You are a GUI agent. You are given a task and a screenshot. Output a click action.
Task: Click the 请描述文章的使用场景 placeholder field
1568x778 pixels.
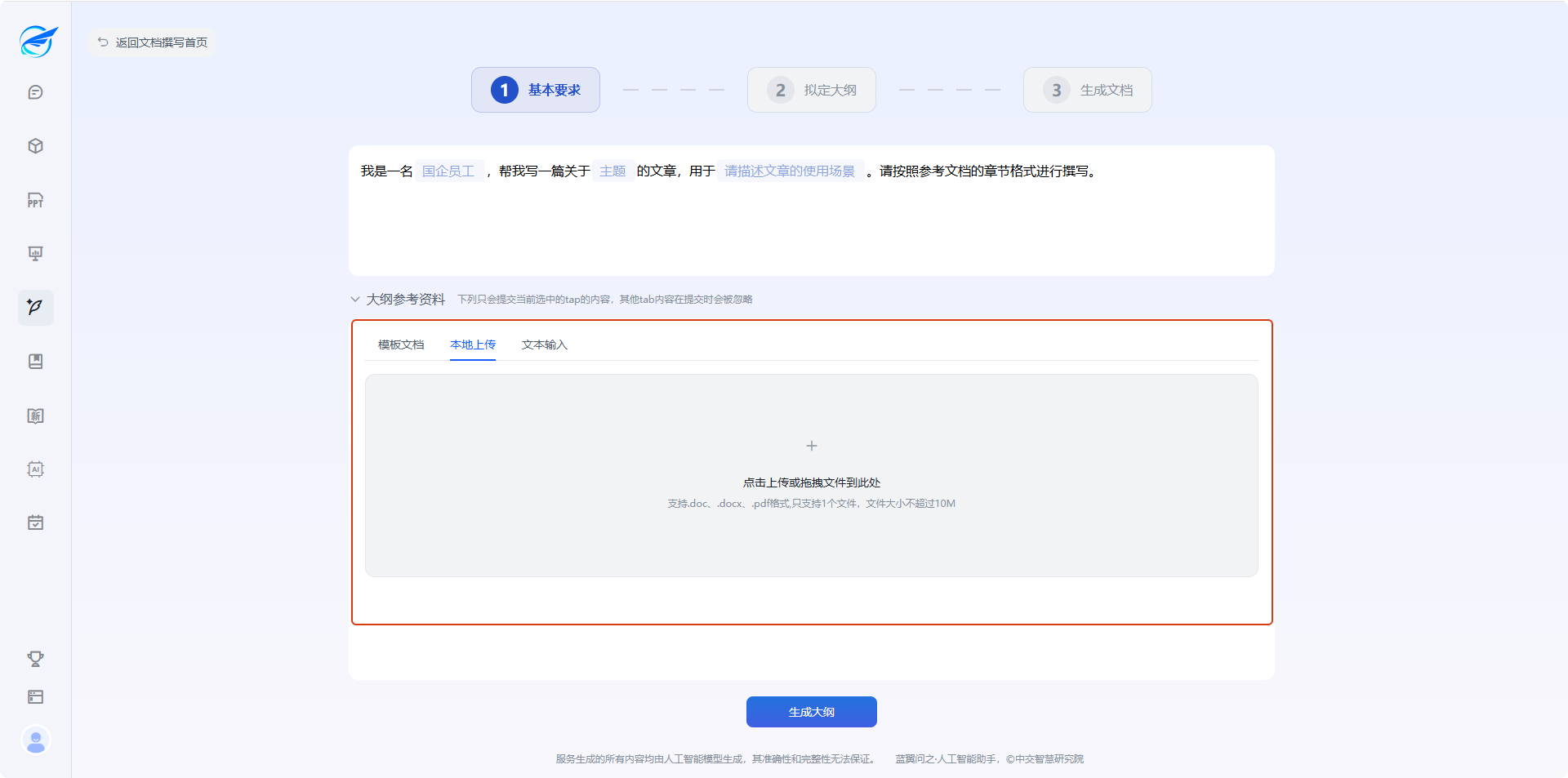click(x=790, y=171)
